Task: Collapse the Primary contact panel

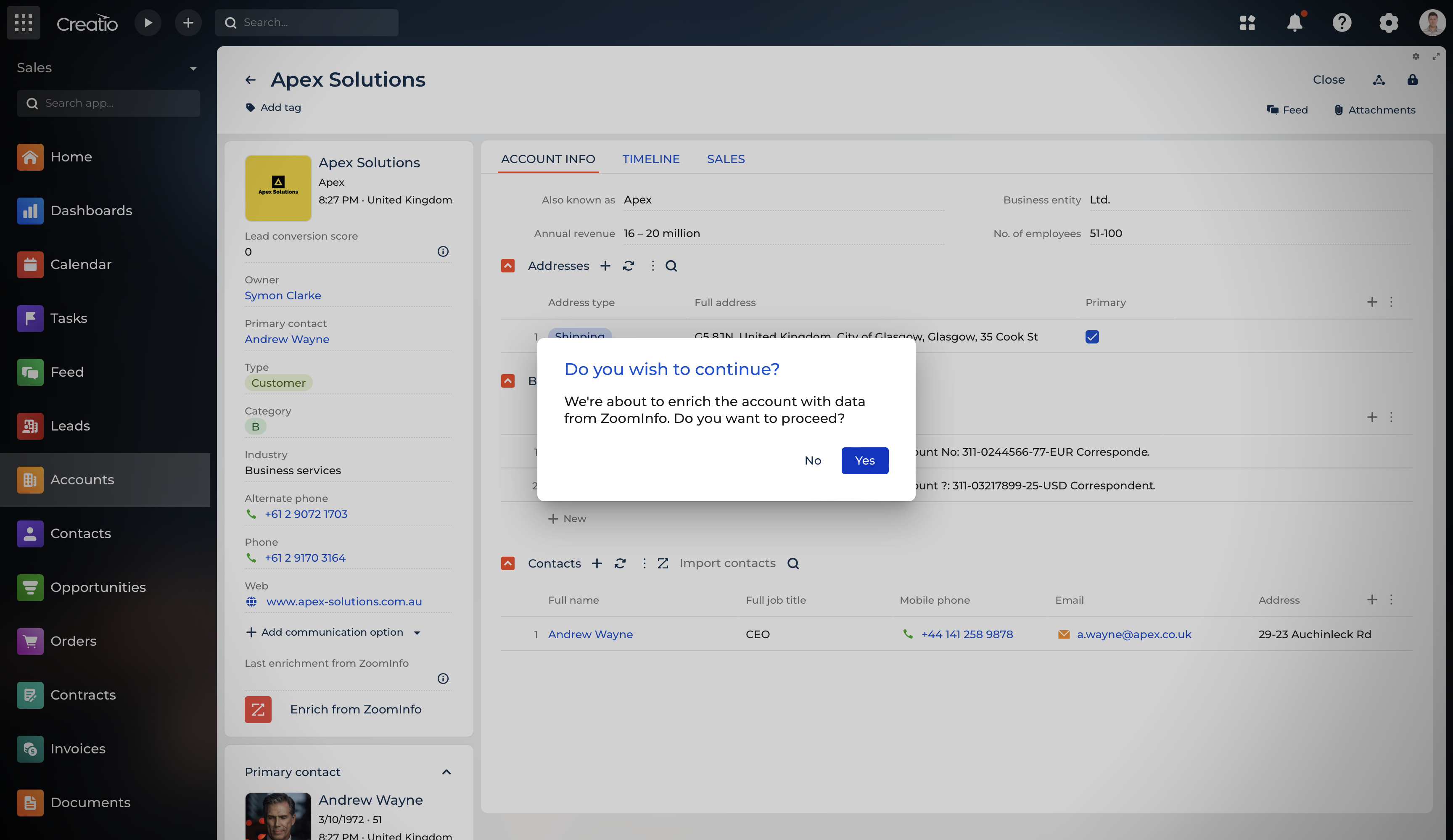Action: [x=446, y=771]
